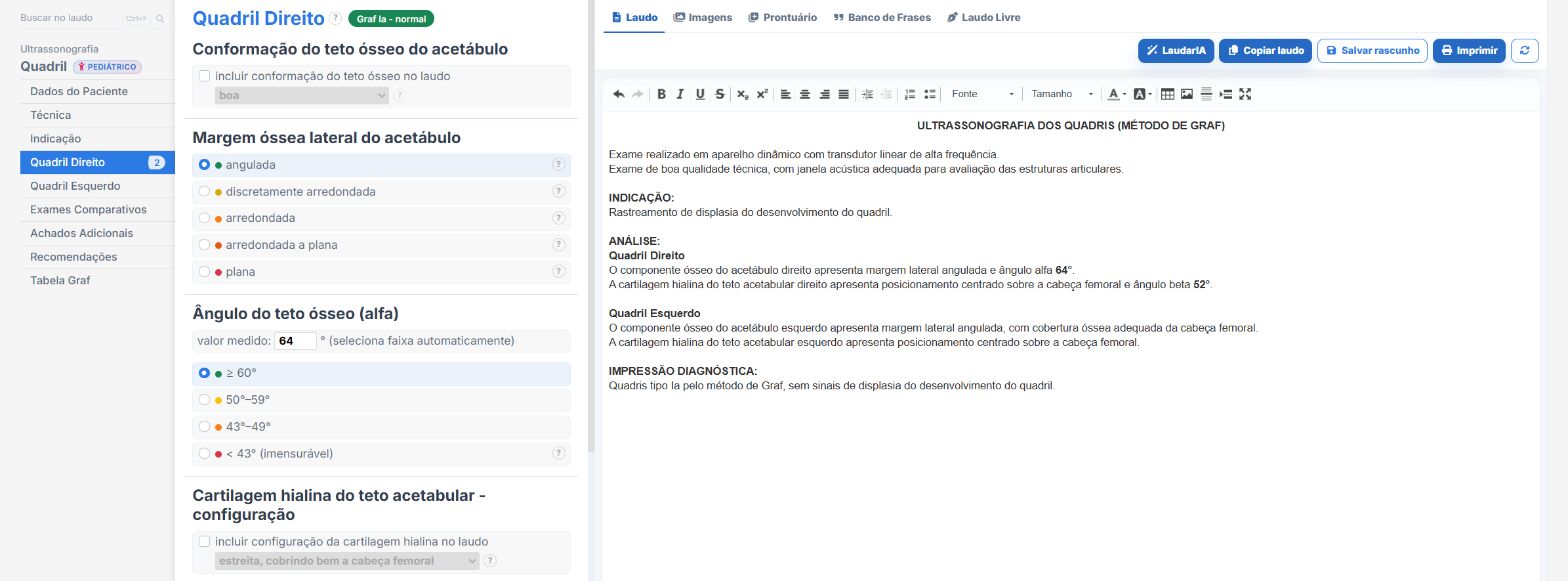Toggle underline formatting in editor toolbar

700,94
